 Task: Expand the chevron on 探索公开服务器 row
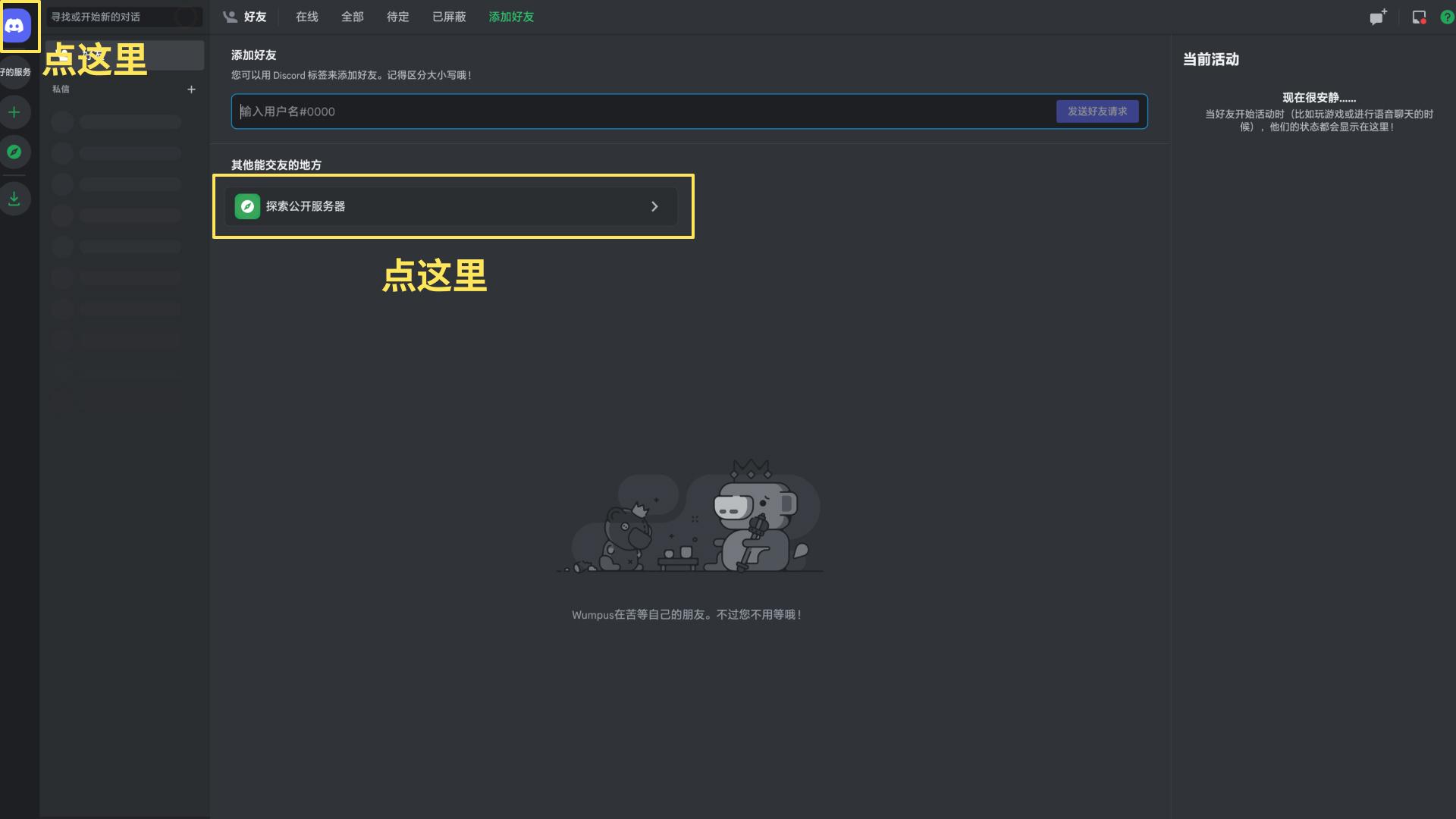(654, 206)
